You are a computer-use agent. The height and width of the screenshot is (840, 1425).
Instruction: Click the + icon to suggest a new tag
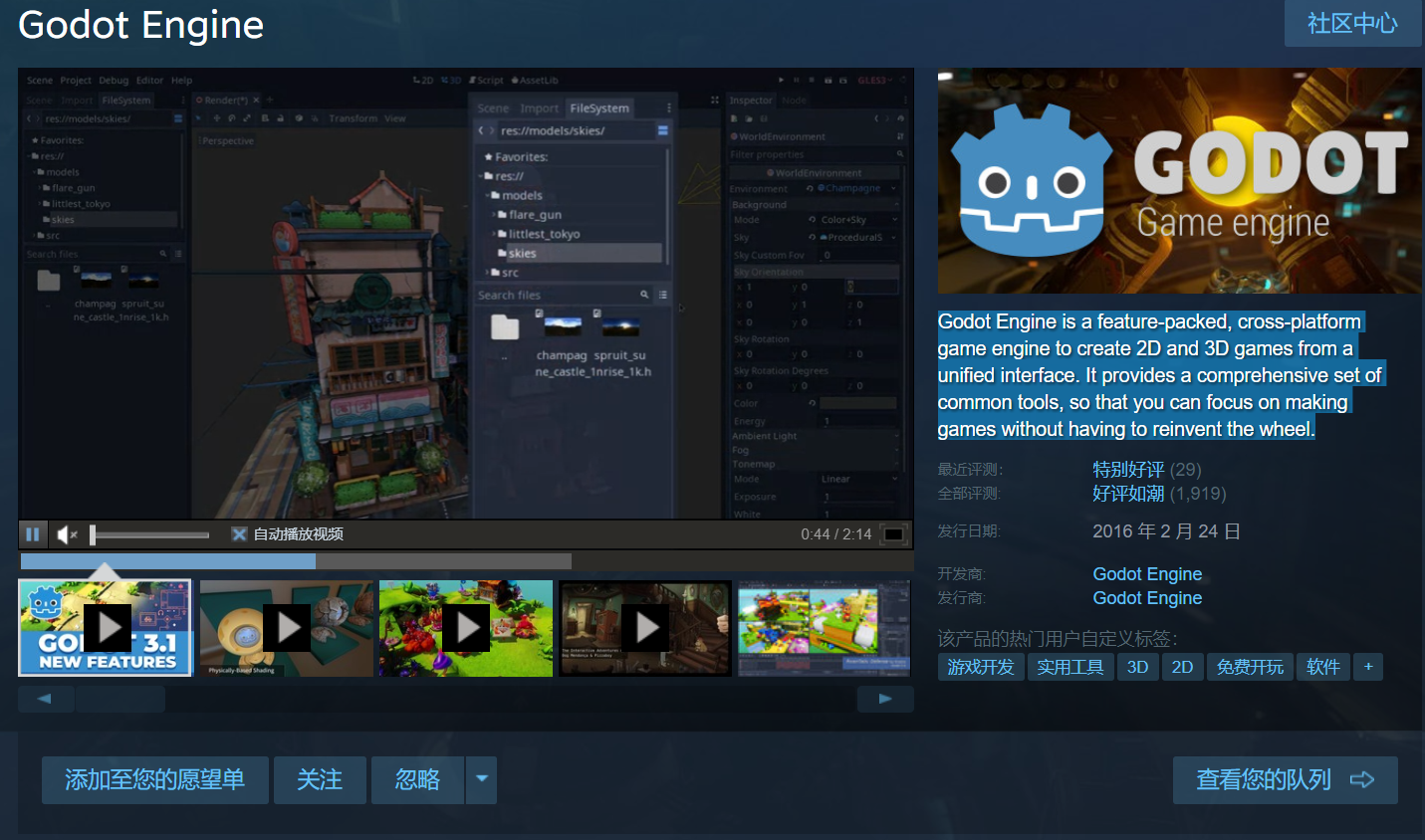click(x=1368, y=667)
